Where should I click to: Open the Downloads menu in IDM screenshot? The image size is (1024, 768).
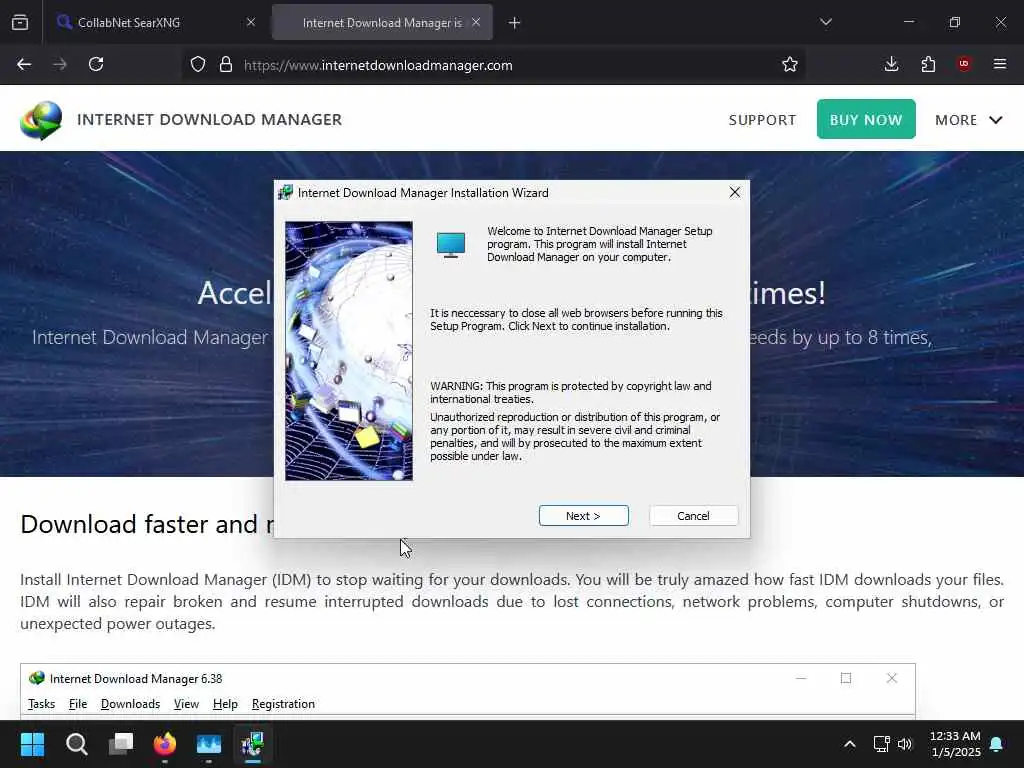130,704
